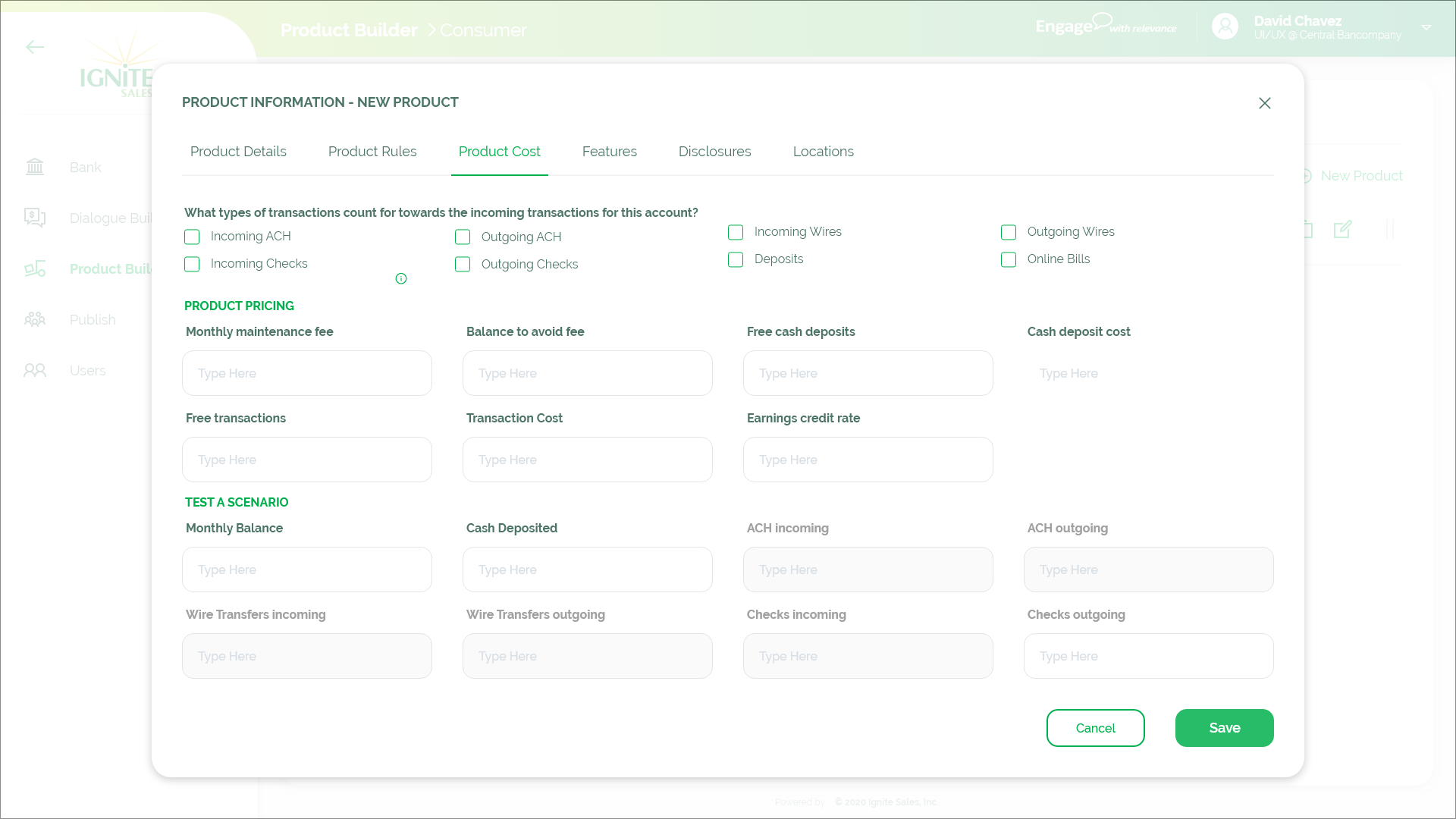Click the back arrow icon
The width and height of the screenshot is (1456, 819).
35,47
